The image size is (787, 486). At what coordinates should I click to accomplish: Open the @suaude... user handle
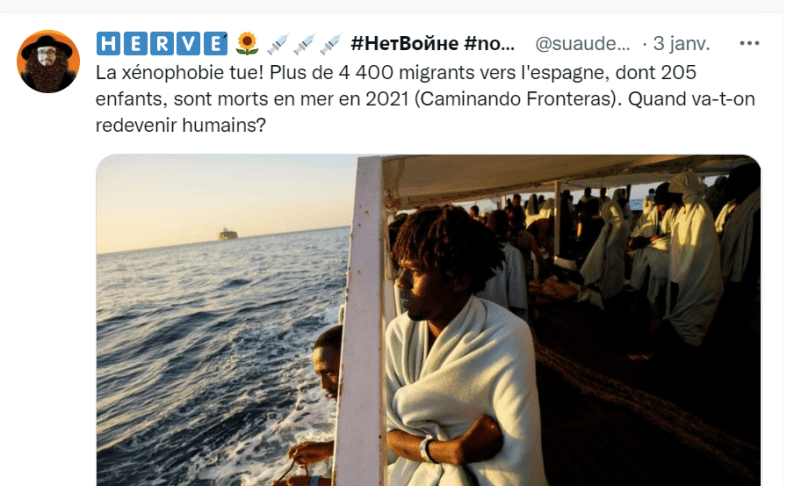582,44
